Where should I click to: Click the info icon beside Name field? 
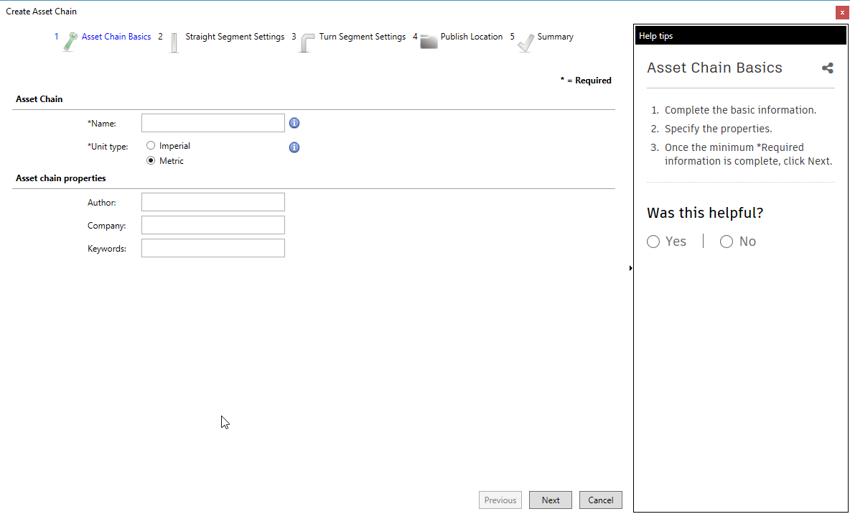[x=294, y=123]
